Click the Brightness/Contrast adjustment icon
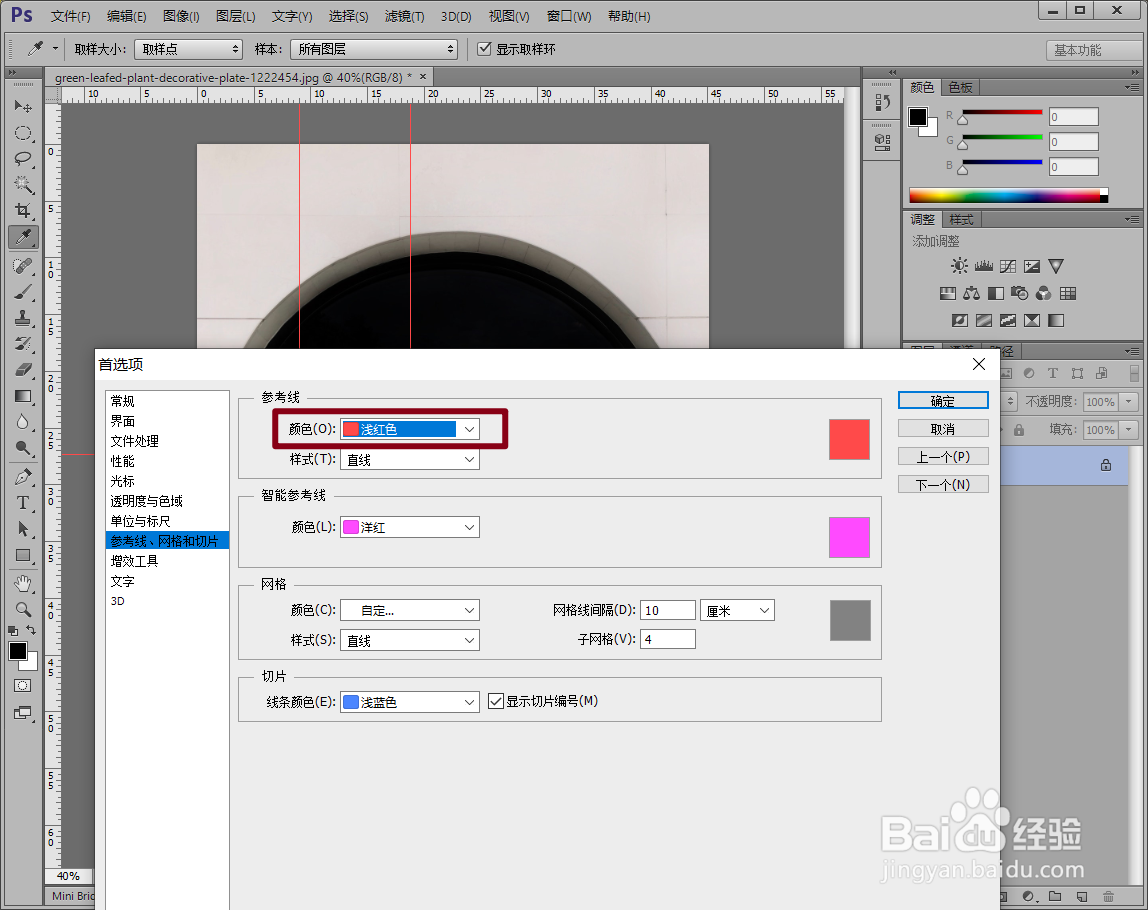Image resolution: width=1148 pixels, height=910 pixels. tap(959, 265)
